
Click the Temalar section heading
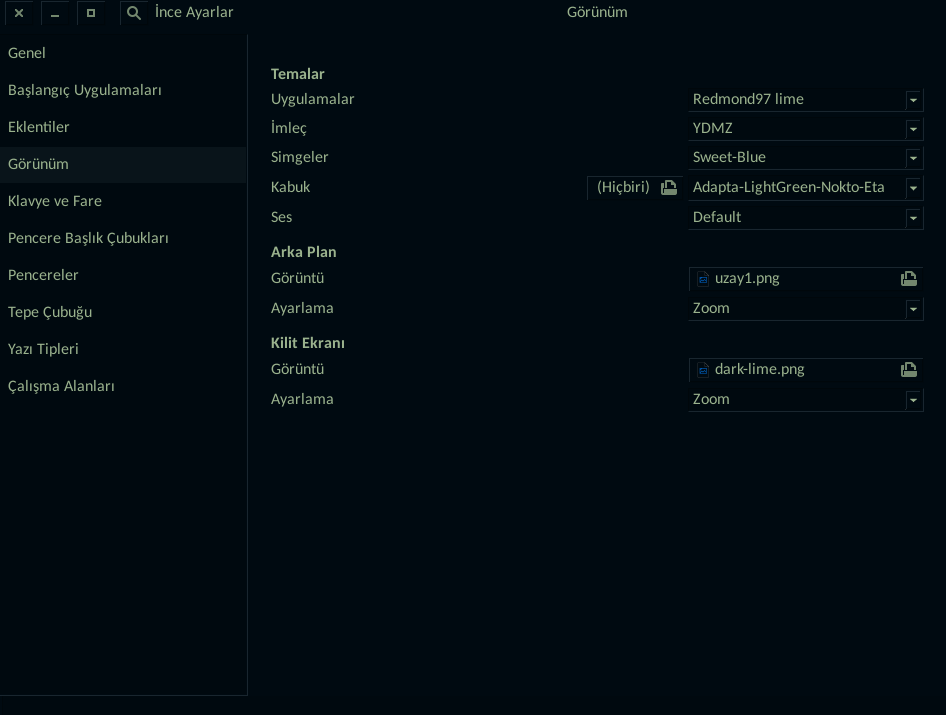(297, 74)
